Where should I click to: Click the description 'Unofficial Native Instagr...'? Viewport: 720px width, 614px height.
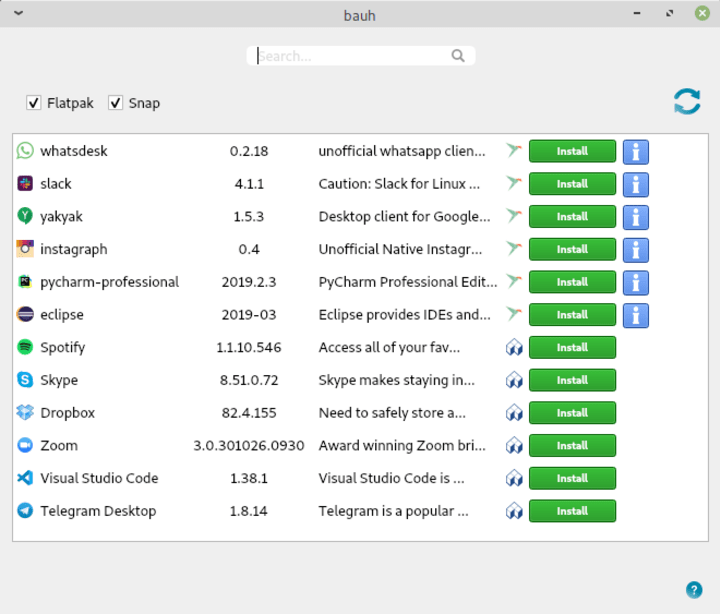click(x=400, y=249)
